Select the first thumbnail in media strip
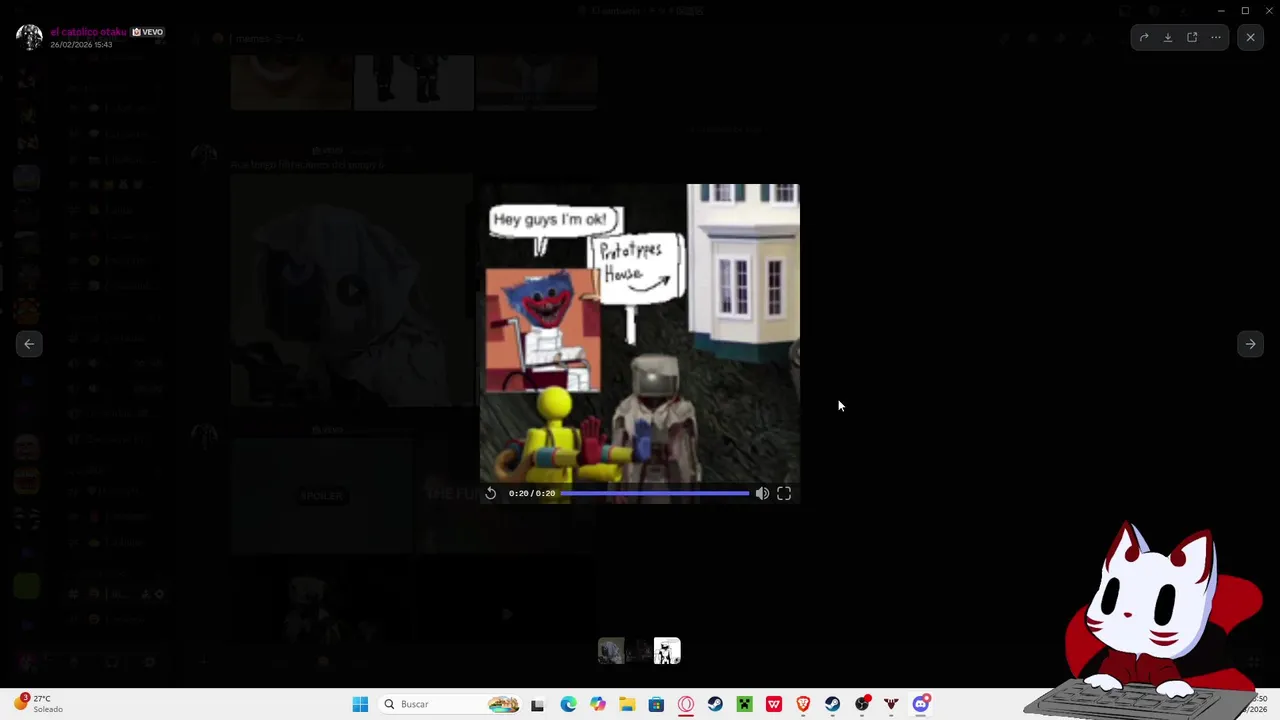This screenshot has width=1280, height=720. 611,651
